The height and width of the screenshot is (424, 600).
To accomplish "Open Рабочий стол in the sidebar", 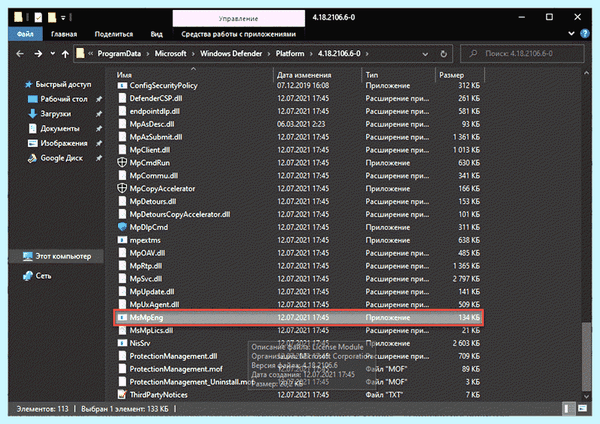I will 64,99.
